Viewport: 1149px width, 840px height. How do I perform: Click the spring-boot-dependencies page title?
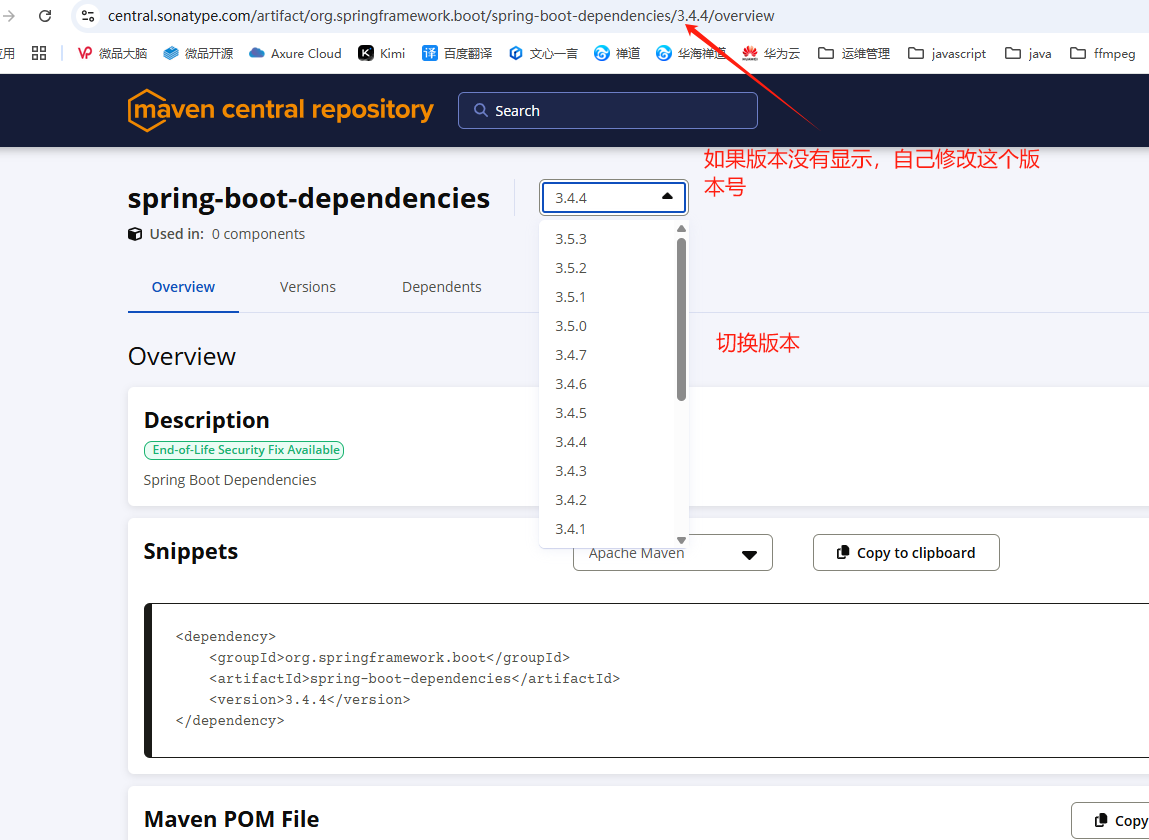click(309, 198)
